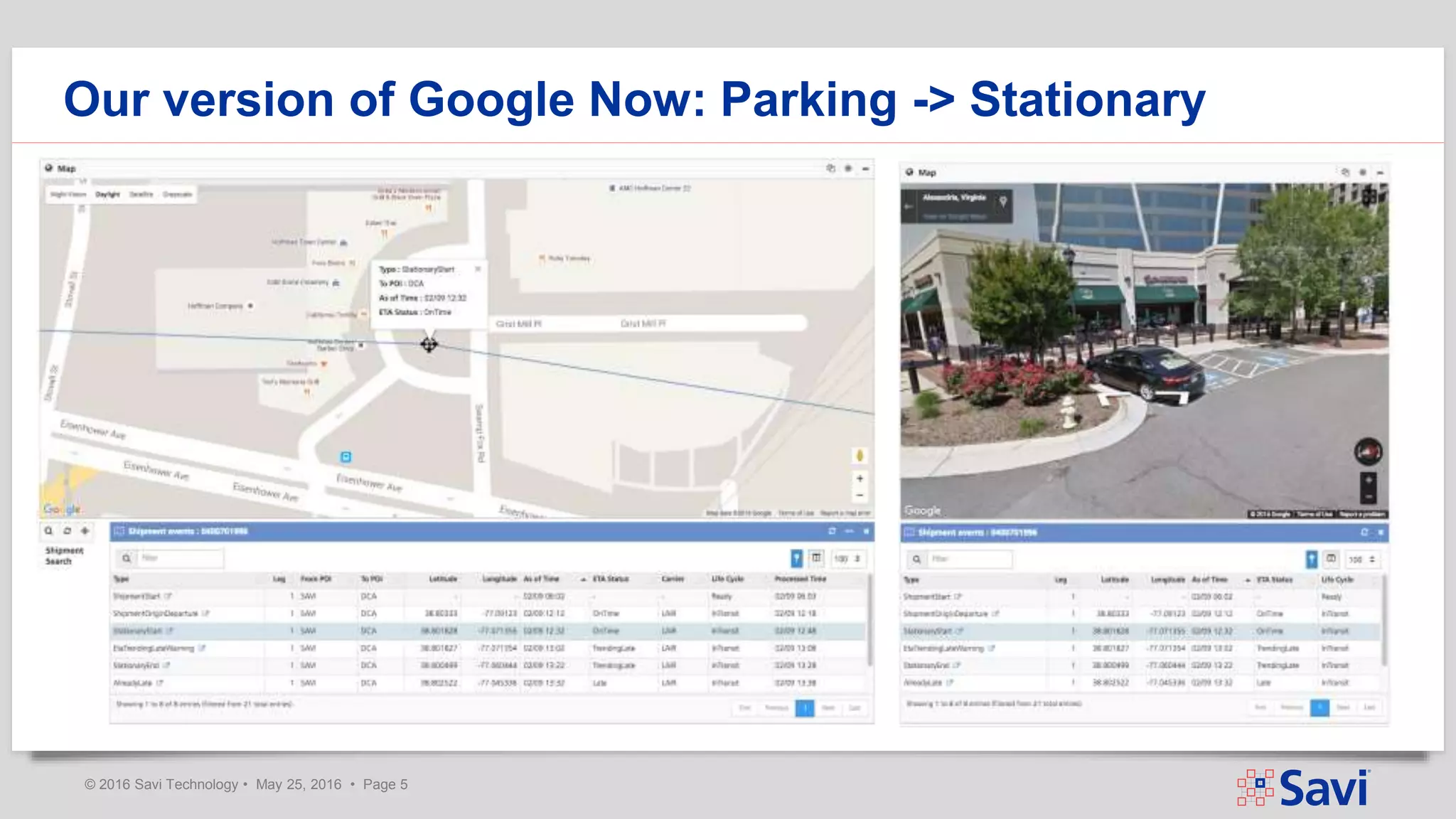This screenshot has width=1456, height=819.
Task: Click search icon in left events filter
Action: point(127,559)
